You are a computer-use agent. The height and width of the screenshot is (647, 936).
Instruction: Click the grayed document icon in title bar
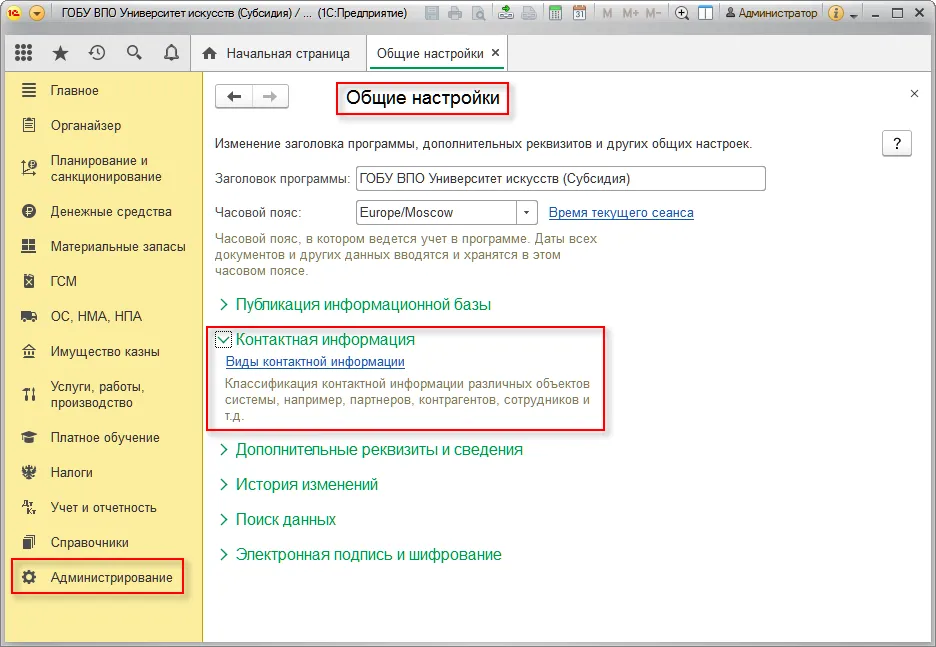pyautogui.click(x=529, y=13)
